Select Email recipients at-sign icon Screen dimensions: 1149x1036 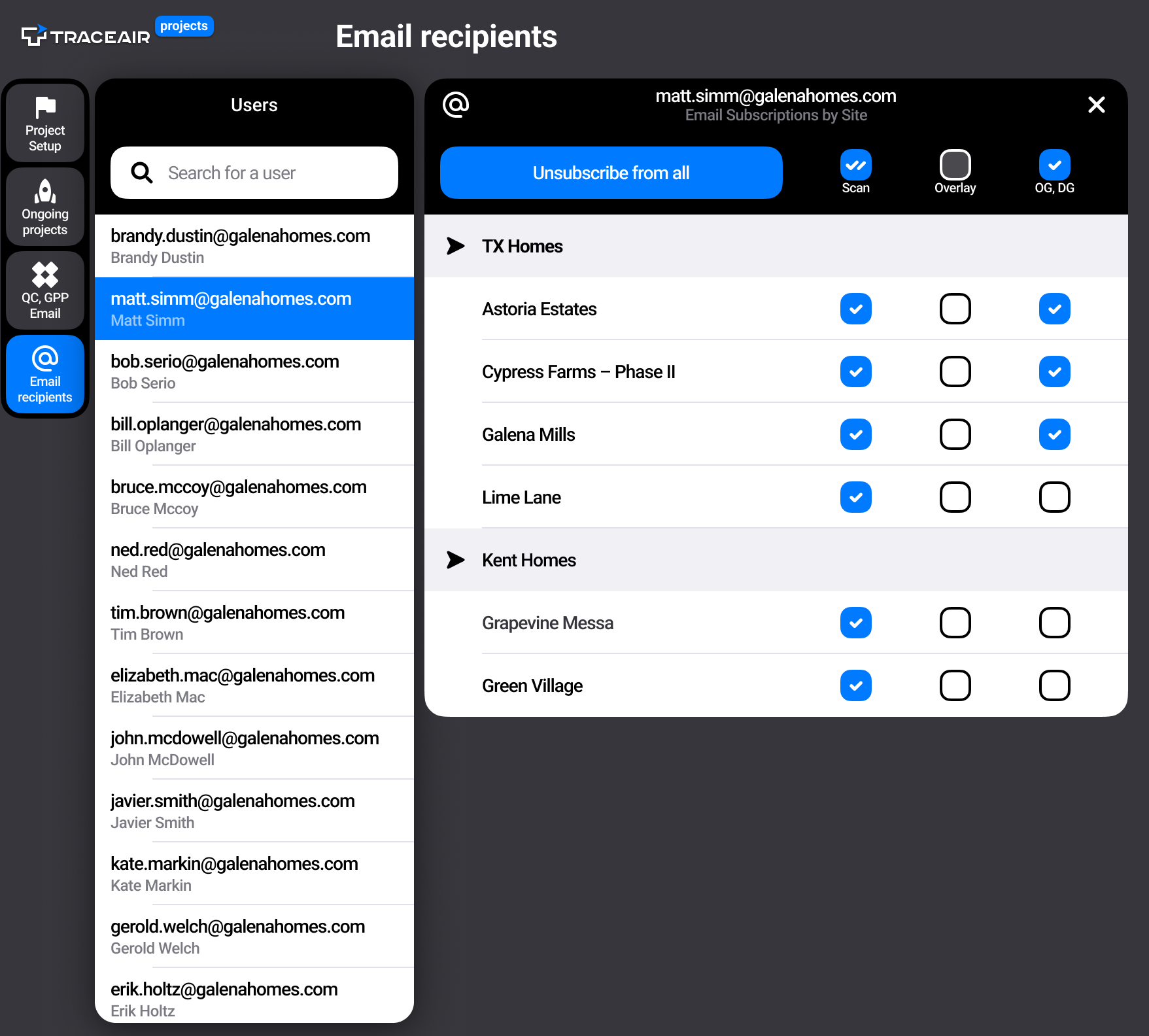pos(45,358)
